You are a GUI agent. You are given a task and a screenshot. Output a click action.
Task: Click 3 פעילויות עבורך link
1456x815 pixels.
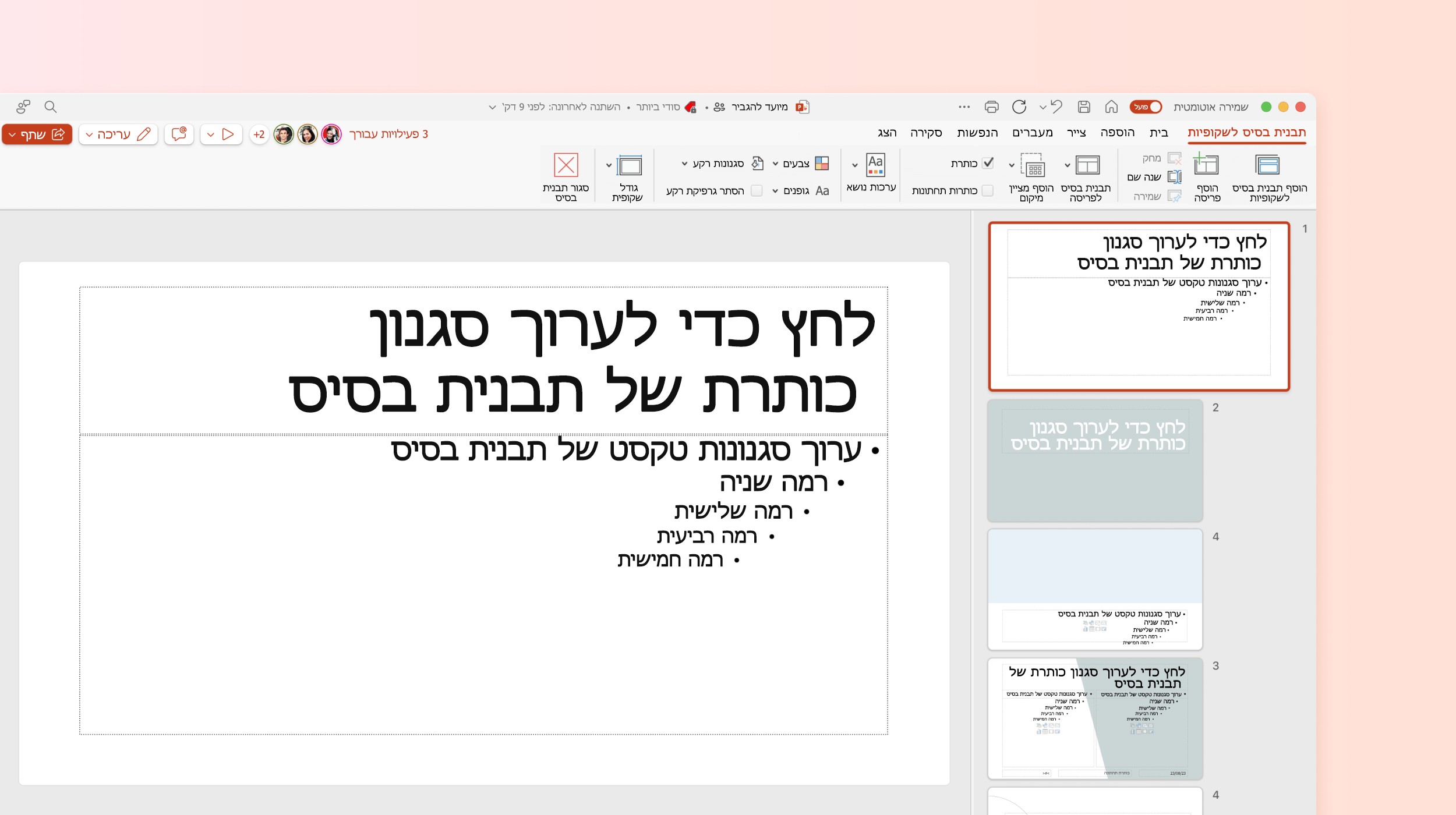click(x=388, y=134)
